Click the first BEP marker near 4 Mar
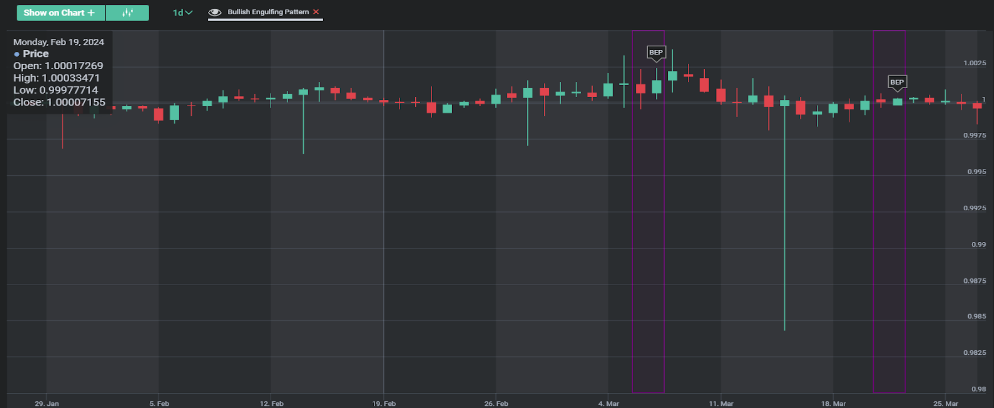The height and width of the screenshot is (408, 994). click(656, 53)
